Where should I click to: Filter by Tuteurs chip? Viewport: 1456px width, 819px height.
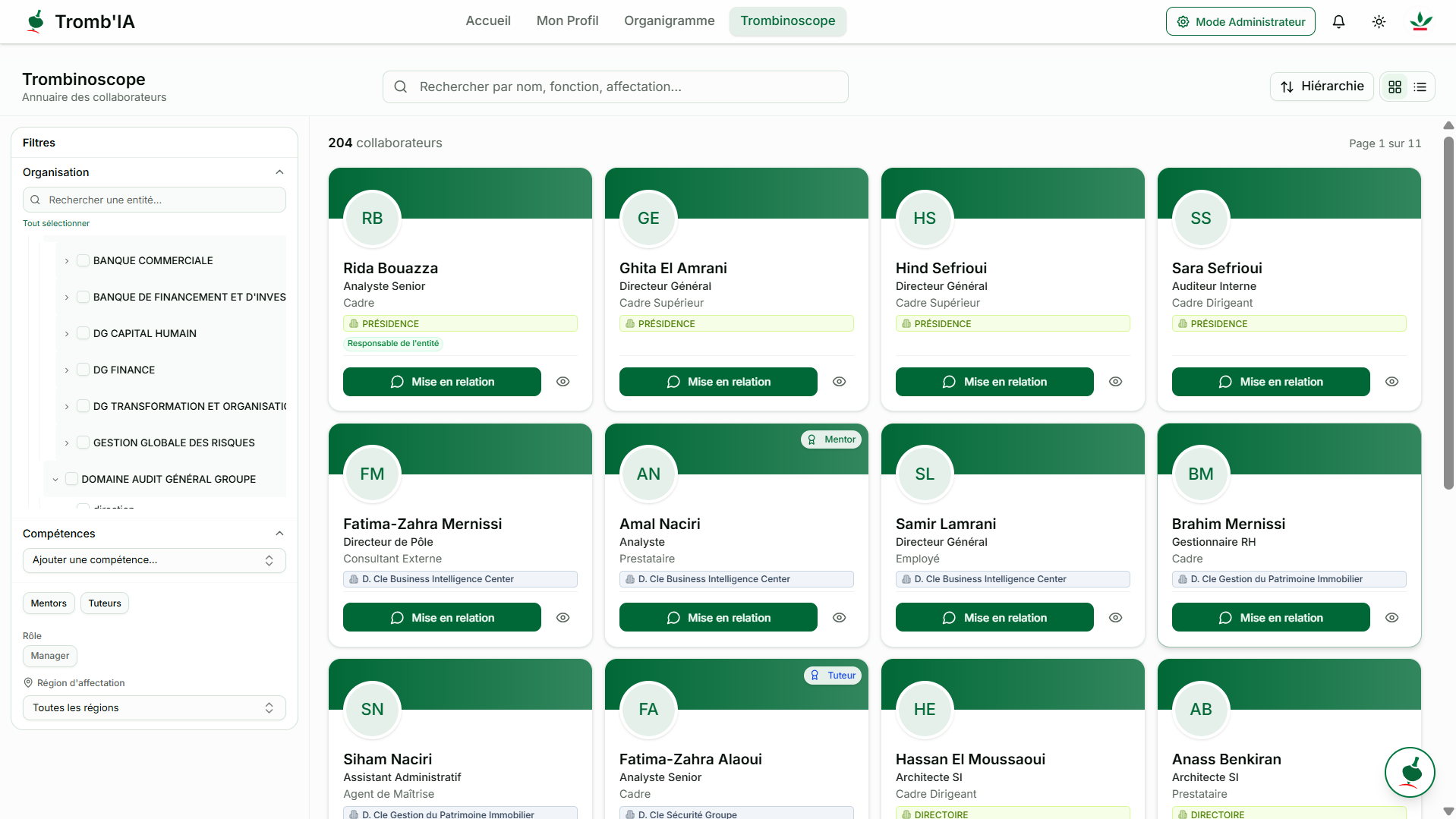(x=105, y=603)
